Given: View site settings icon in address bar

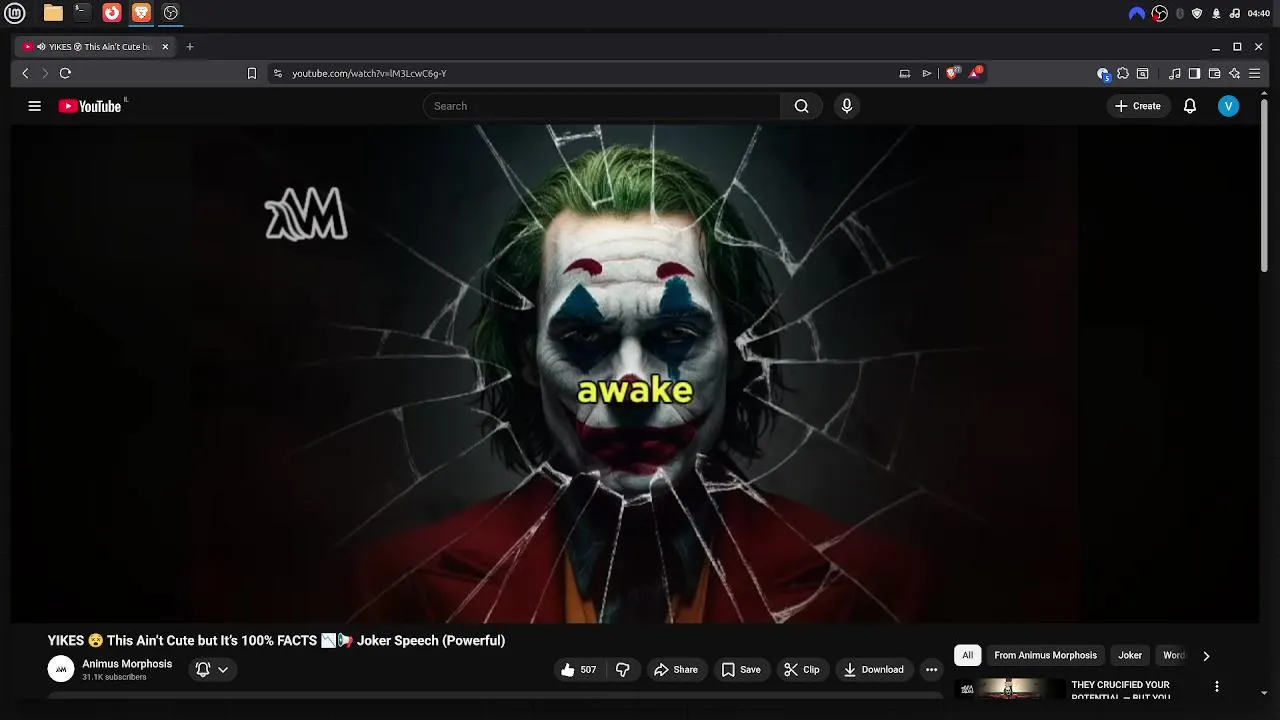Looking at the screenshot, I should point(278,73).
